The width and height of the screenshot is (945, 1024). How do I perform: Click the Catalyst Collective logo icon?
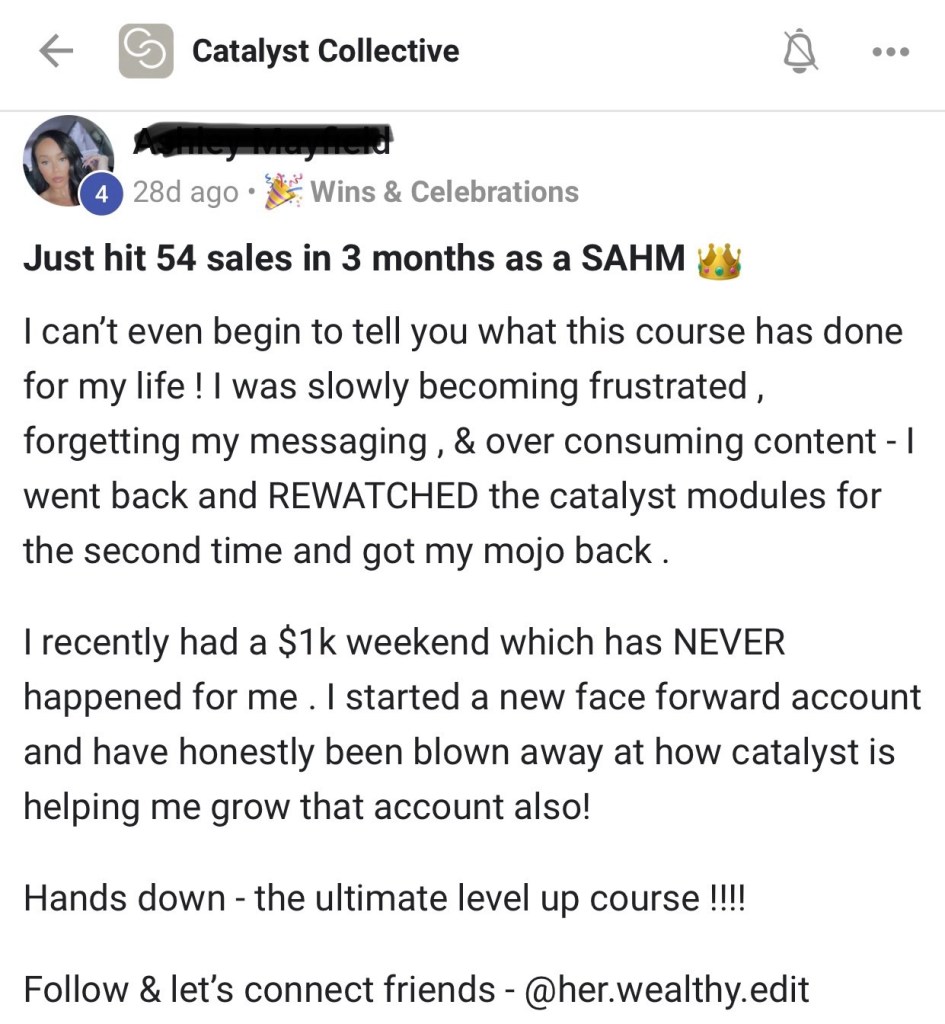[x=145, y=51]
